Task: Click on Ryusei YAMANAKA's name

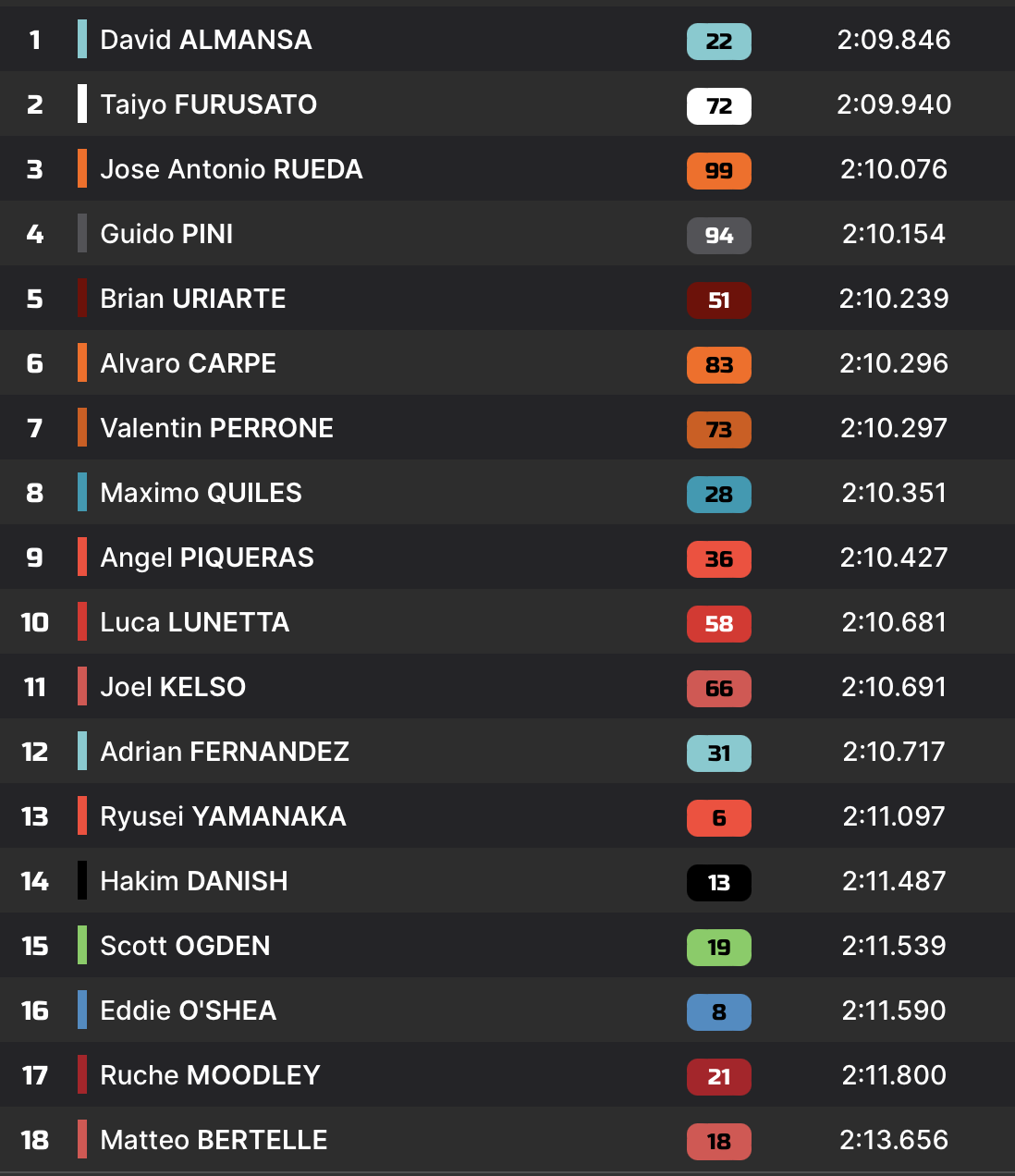Action: point(223,816)
